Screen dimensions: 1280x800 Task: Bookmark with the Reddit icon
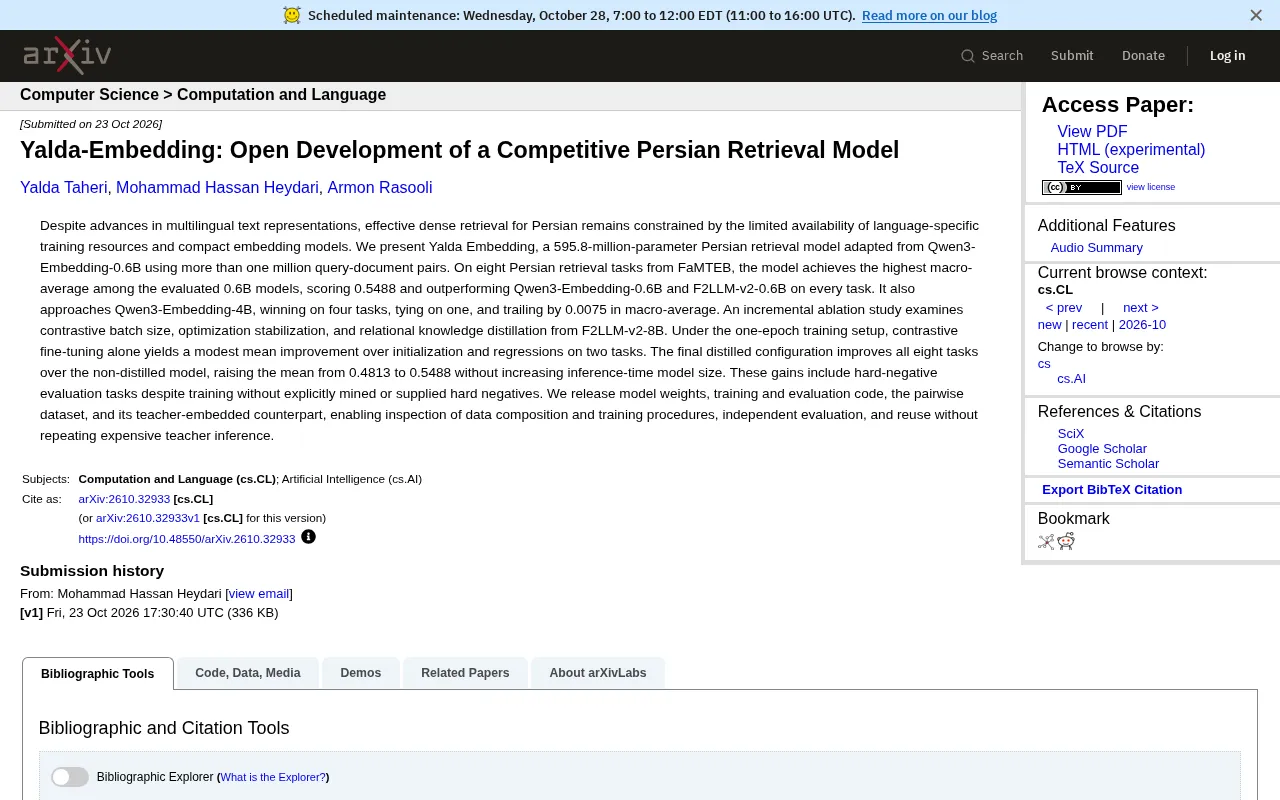click(x=1066, y=541)
